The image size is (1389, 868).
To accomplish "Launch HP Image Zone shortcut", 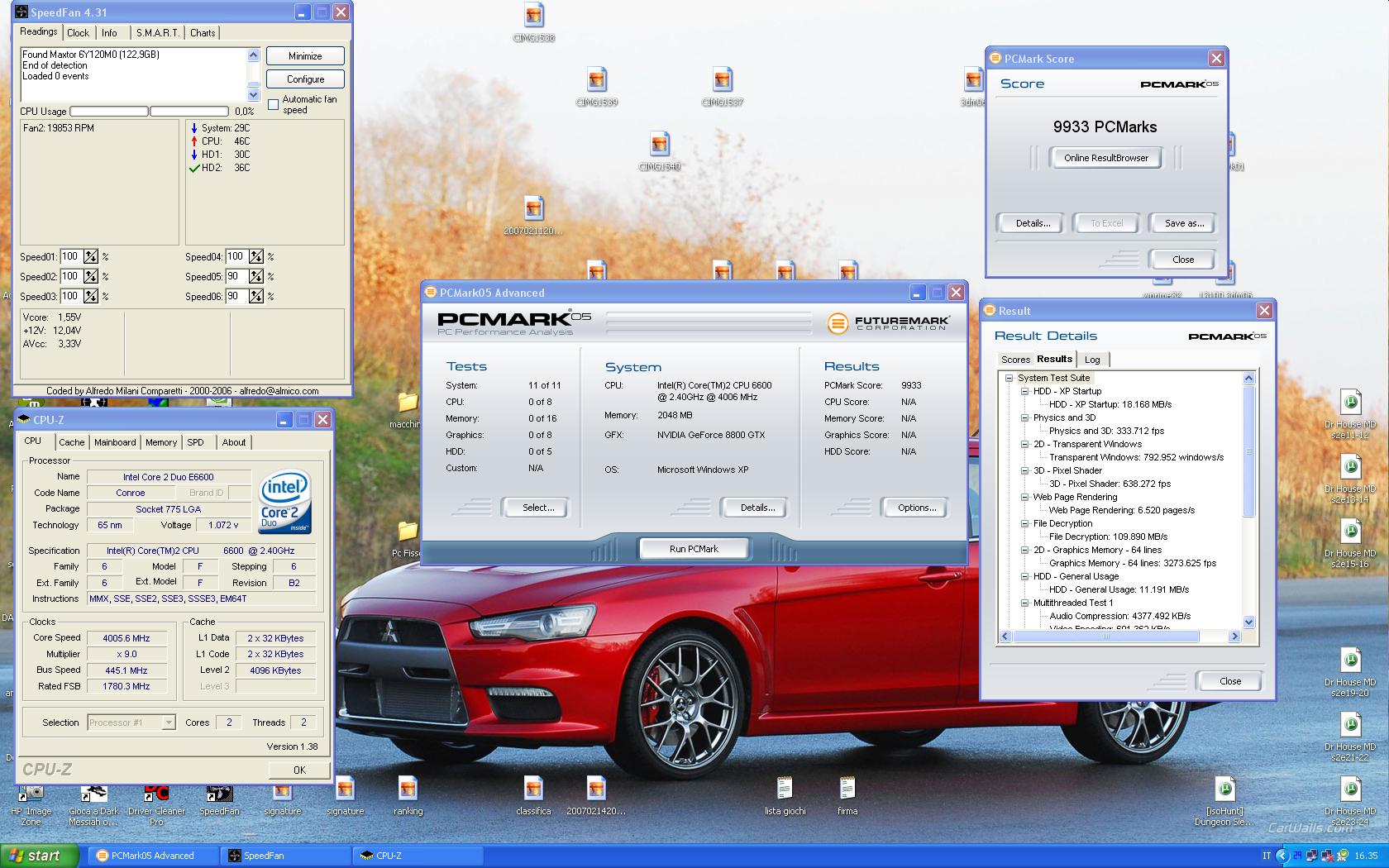I will click(31, 804).
